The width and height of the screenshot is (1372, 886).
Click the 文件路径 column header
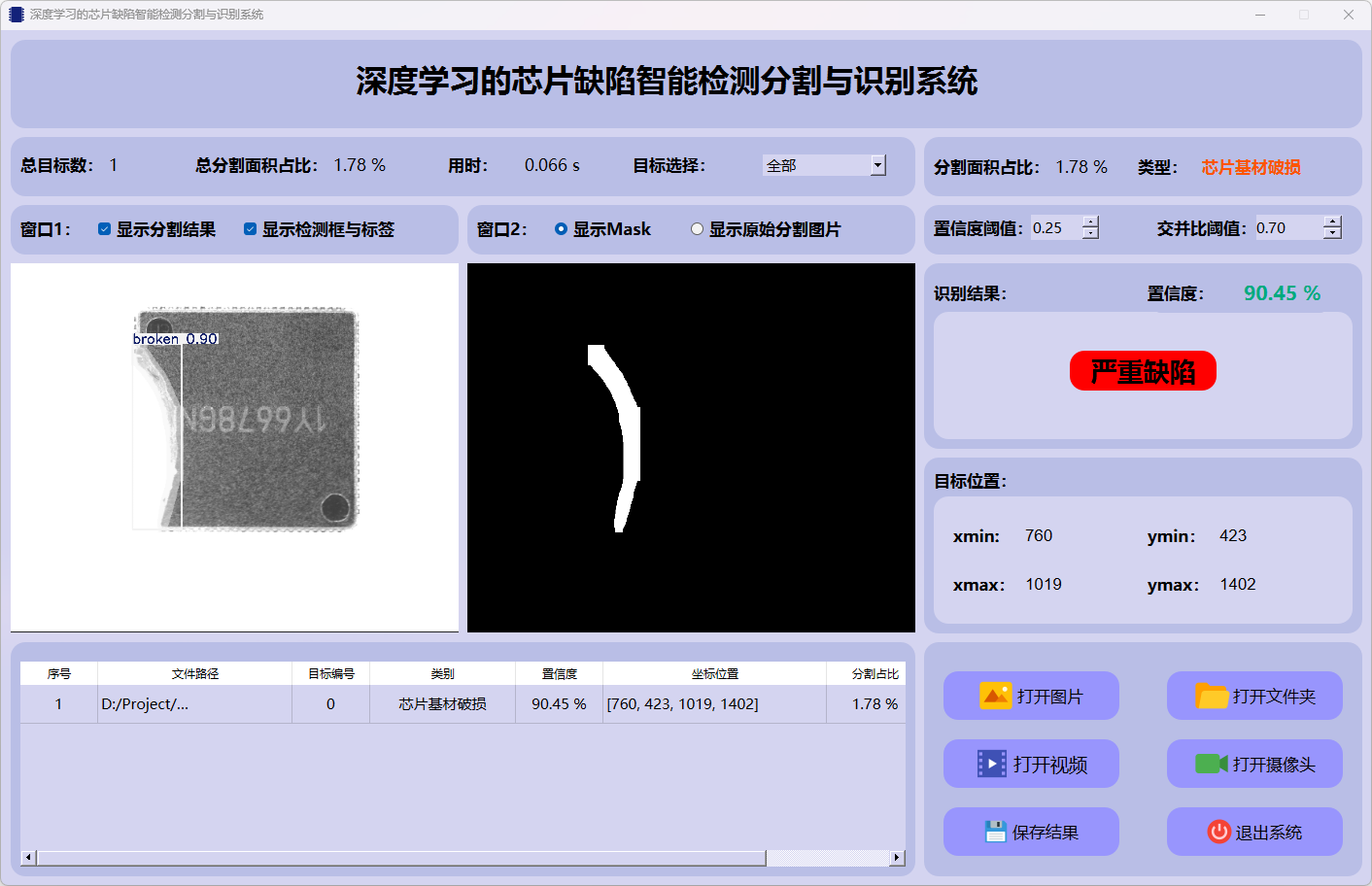(x=194, y=673)
